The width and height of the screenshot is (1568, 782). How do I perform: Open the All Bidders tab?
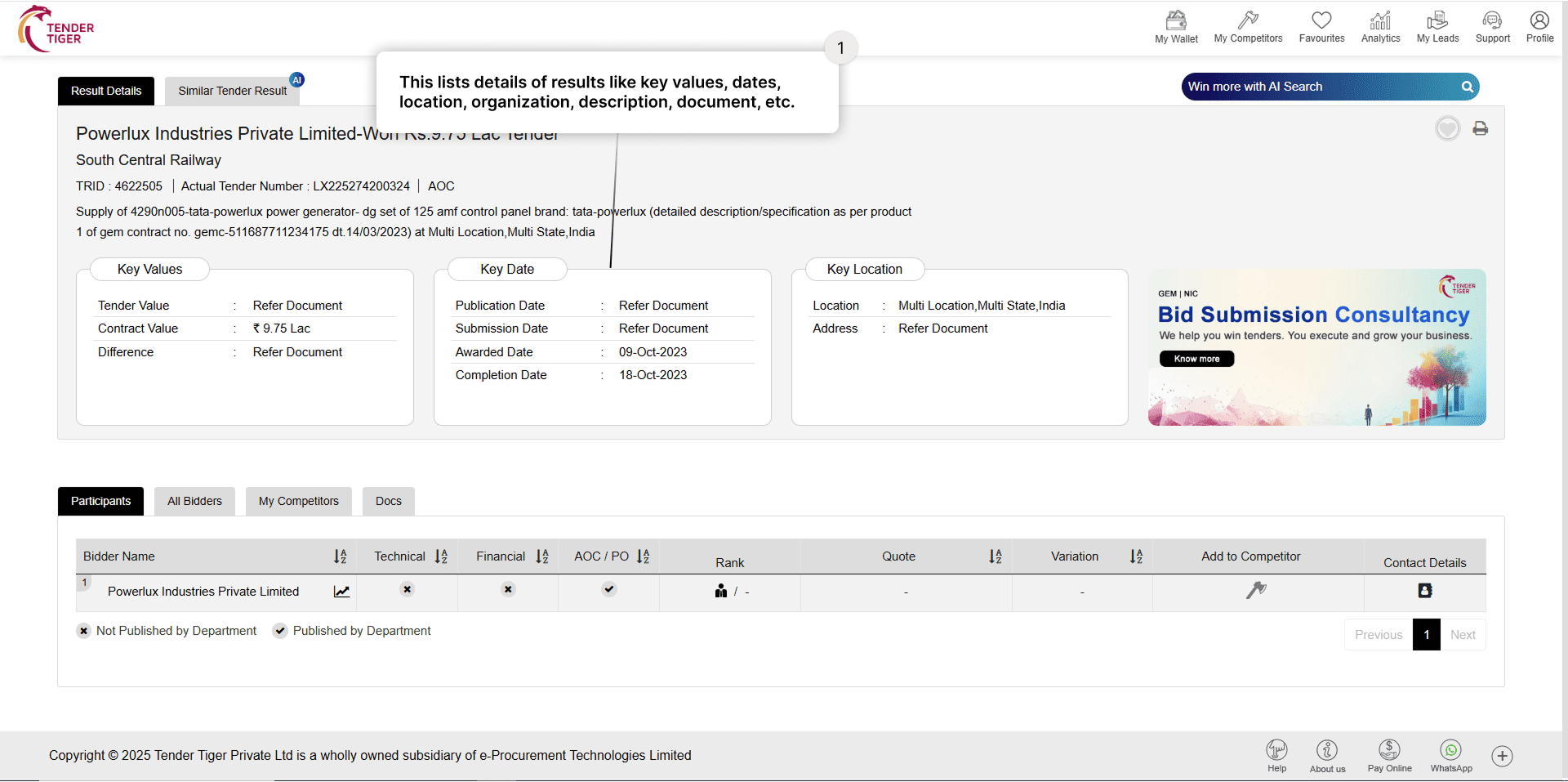point(194,501)
